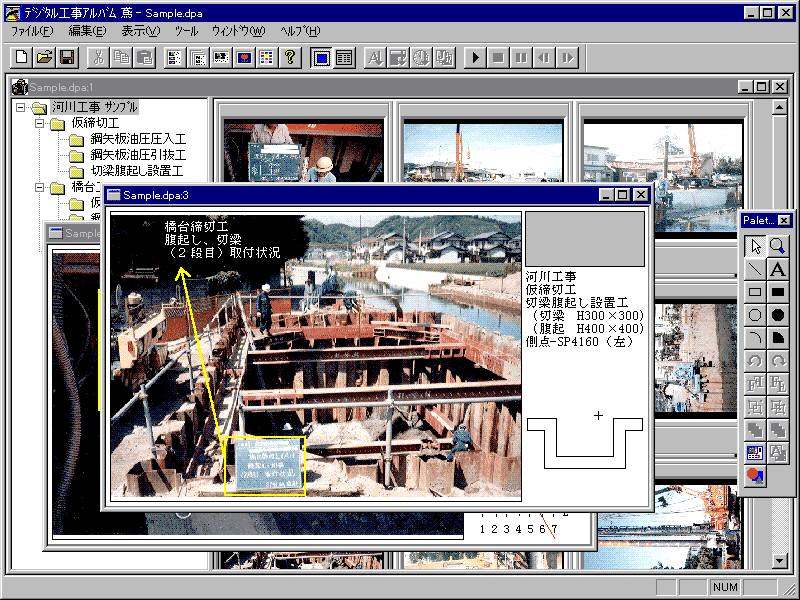Expand the 仮締切工 folder in the tree

pyautogui.click(x=39, y=122)
